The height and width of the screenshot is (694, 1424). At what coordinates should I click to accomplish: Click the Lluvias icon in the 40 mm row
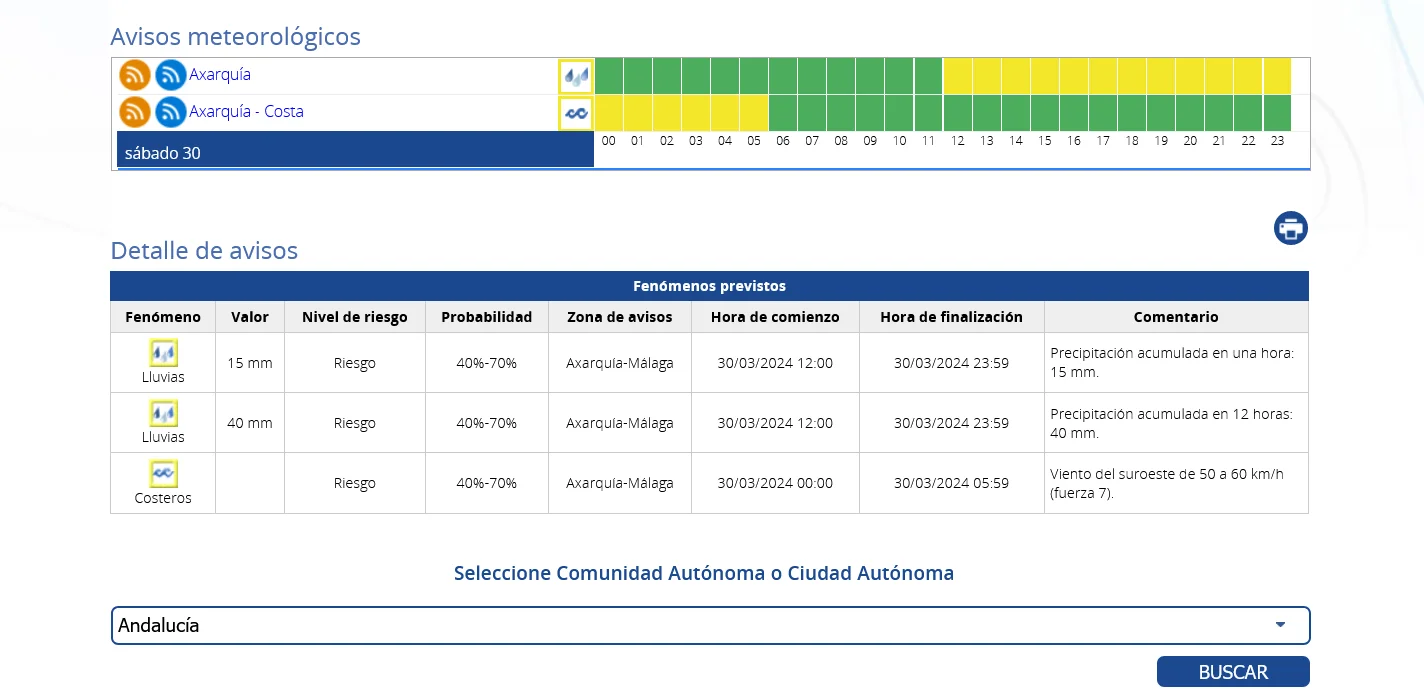click(x=163, y=414)
